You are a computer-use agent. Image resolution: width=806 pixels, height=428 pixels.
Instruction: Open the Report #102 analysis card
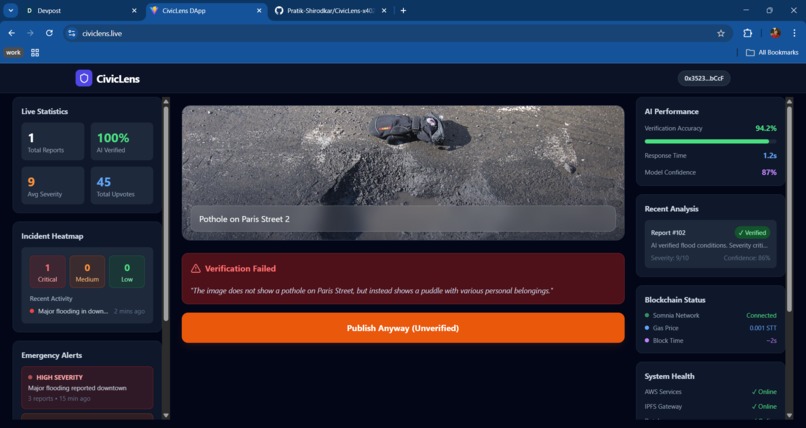pyautogui.click(x=710, y=245)
